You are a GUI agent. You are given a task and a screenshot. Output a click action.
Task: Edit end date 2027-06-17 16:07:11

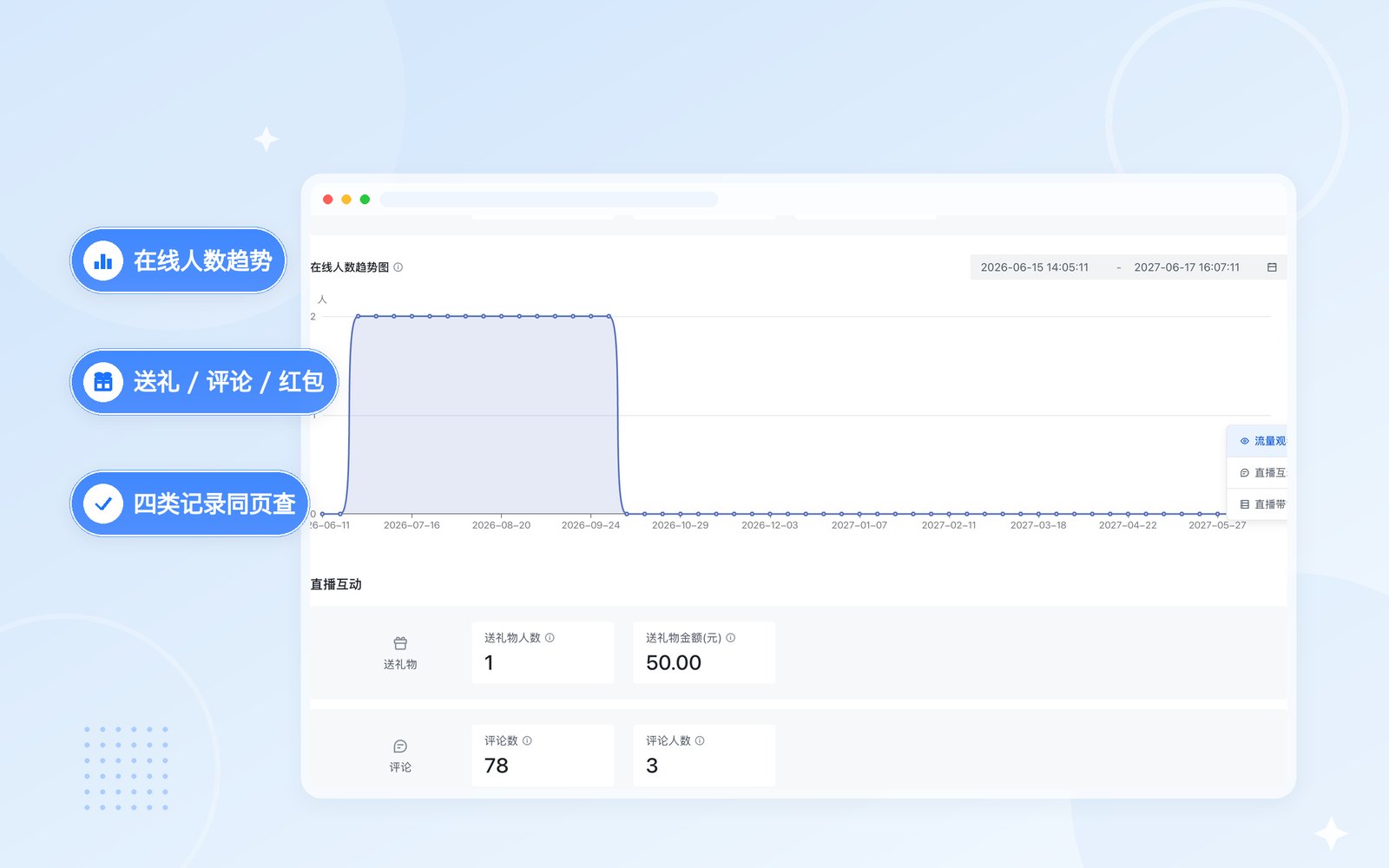[1187, 267]
